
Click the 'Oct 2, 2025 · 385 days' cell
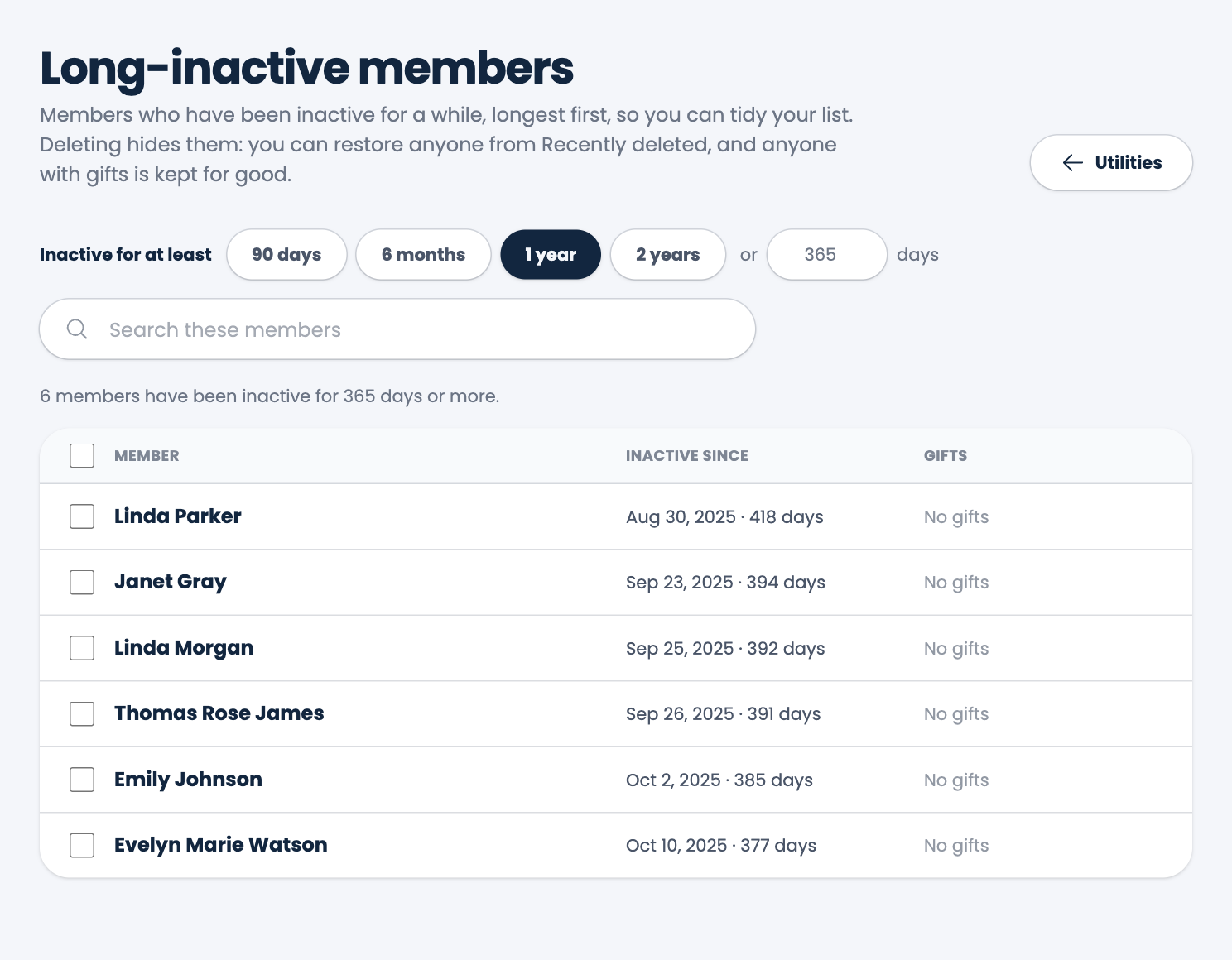tap(719, 780)
